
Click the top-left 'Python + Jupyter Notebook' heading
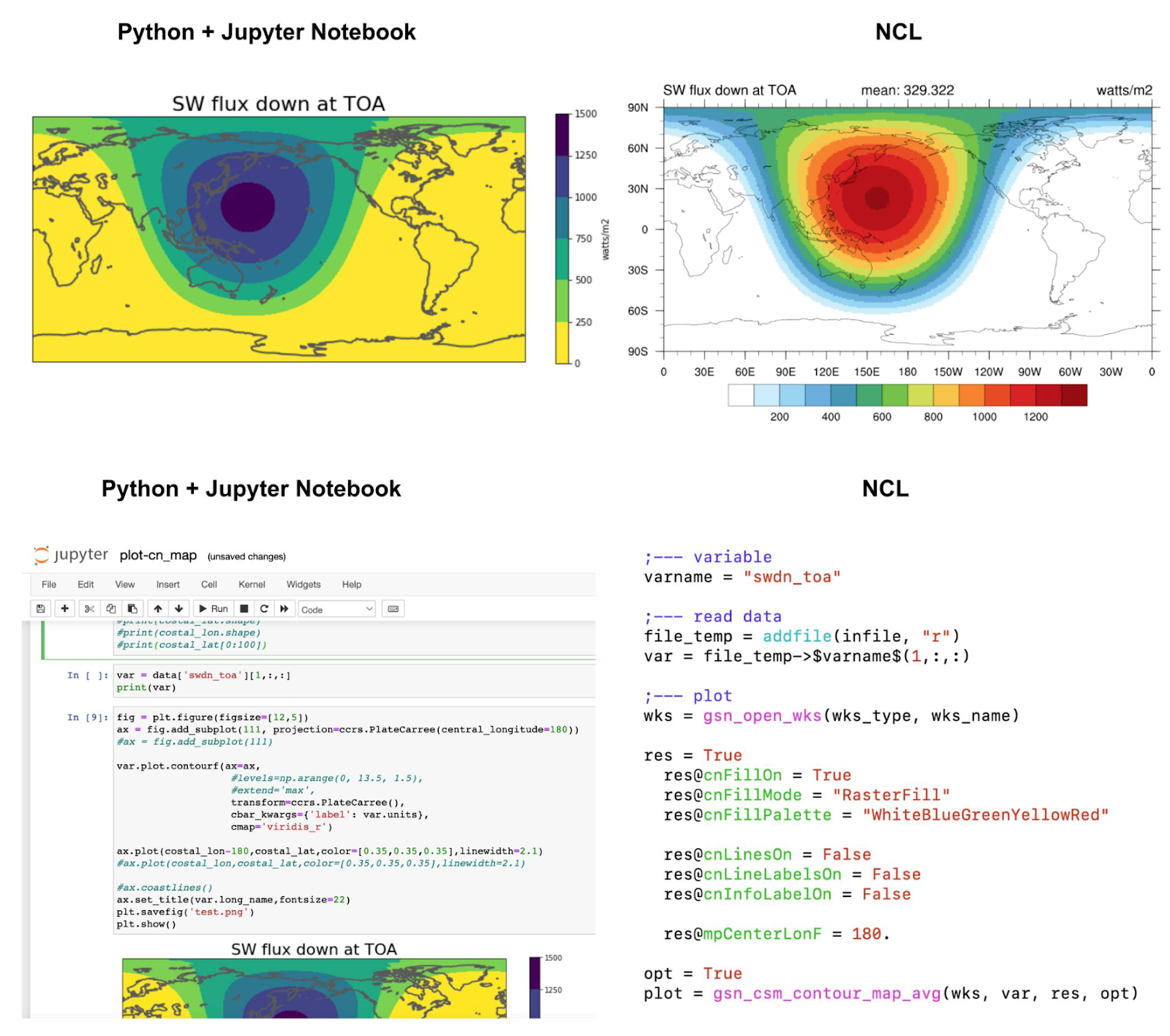[267, 32]
